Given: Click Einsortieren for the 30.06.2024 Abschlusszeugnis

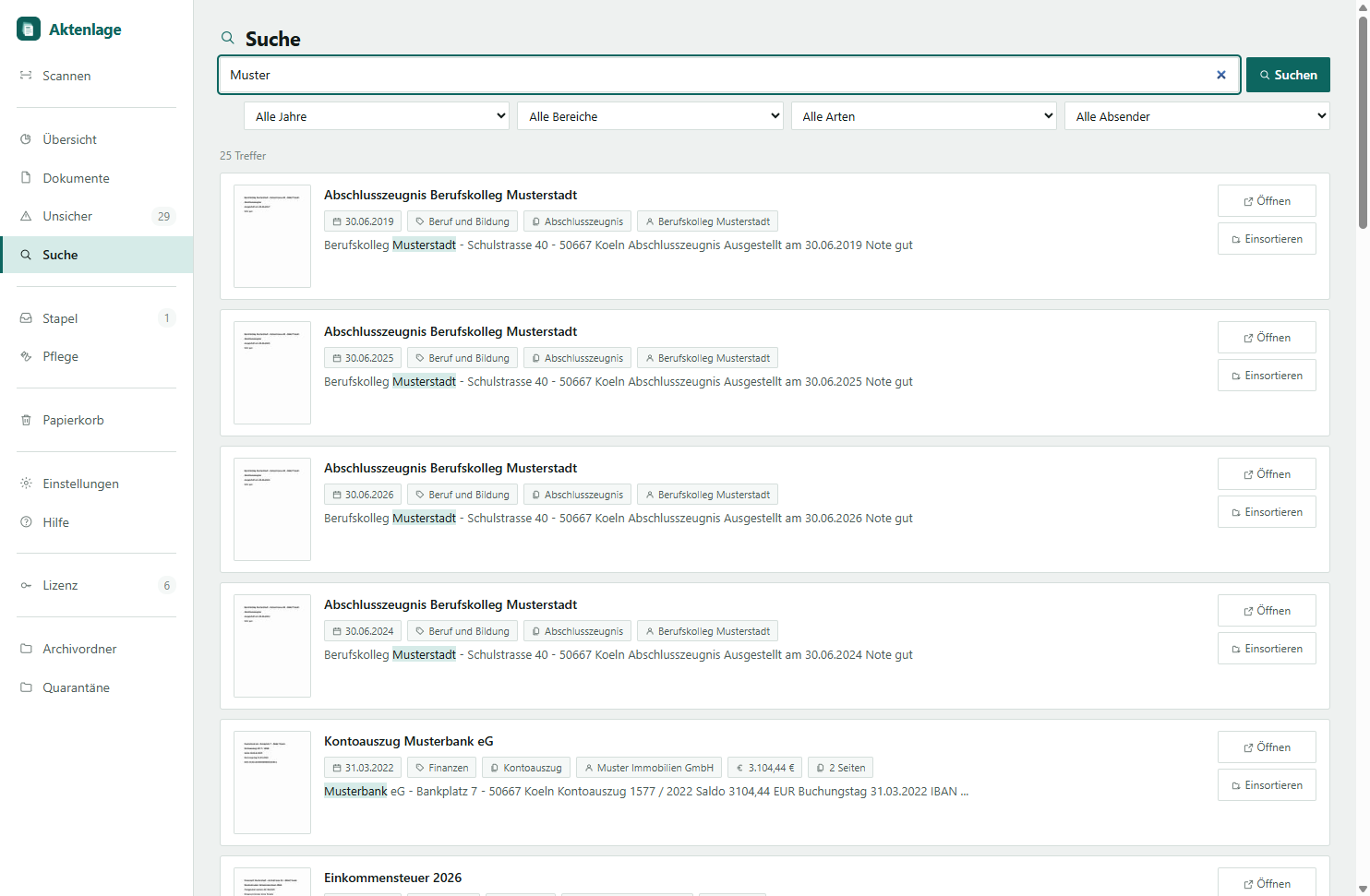Looking at the screenshot, I should coord(1267,649).
